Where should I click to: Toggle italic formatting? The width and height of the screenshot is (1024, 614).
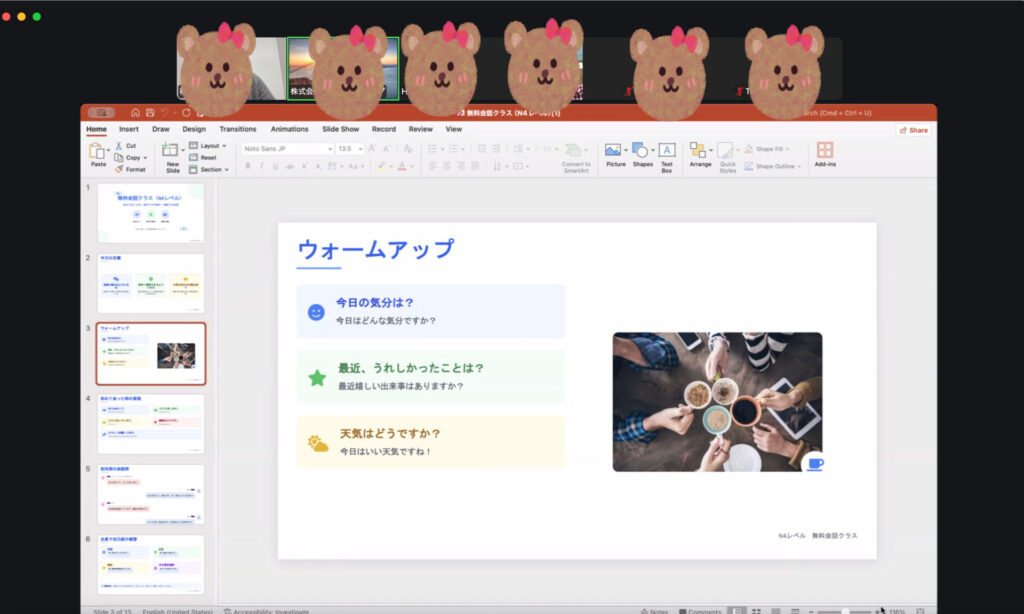[x=262, y=166]
